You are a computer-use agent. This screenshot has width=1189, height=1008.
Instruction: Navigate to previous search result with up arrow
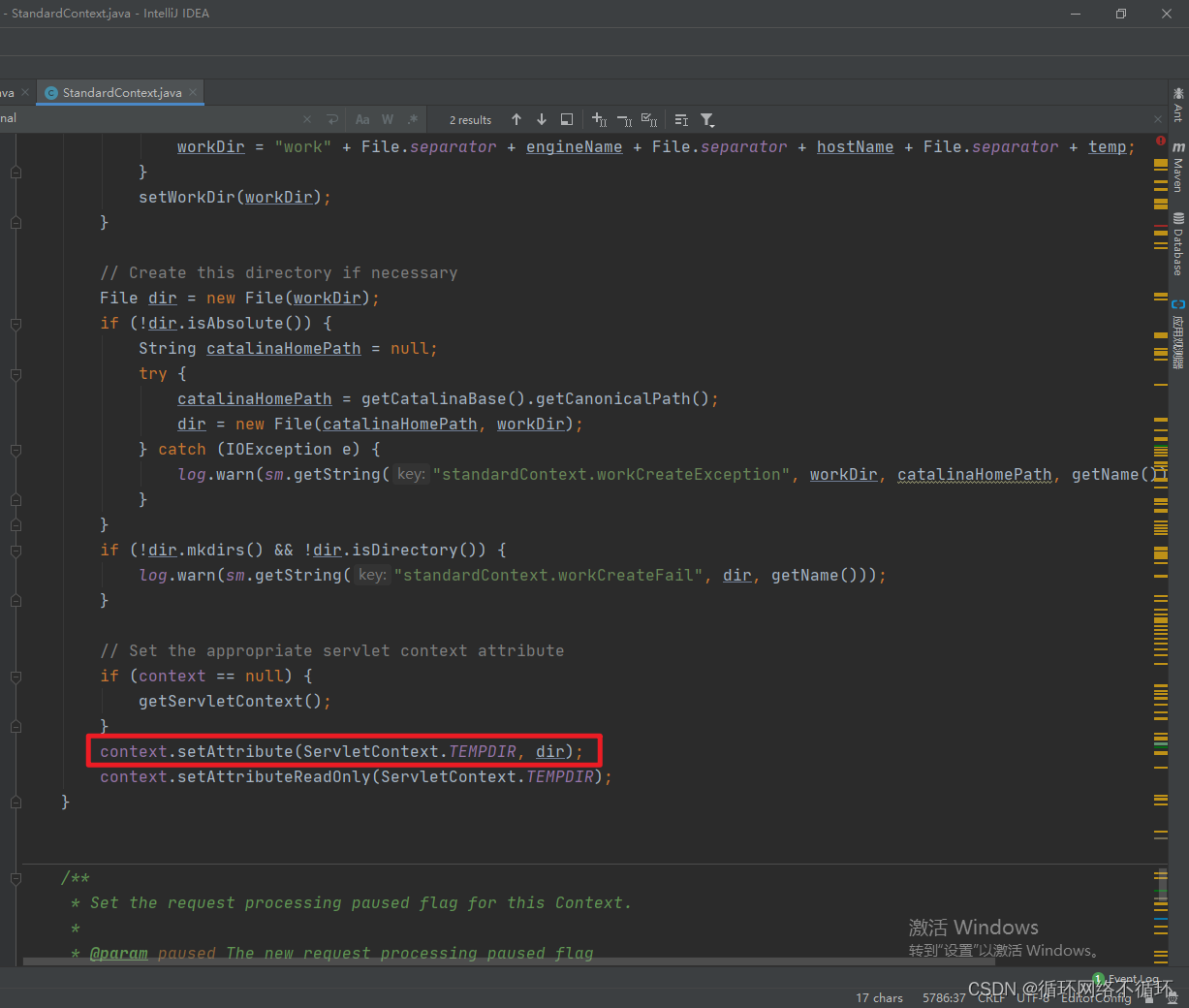pyautogui.click(x=516, y=119)
